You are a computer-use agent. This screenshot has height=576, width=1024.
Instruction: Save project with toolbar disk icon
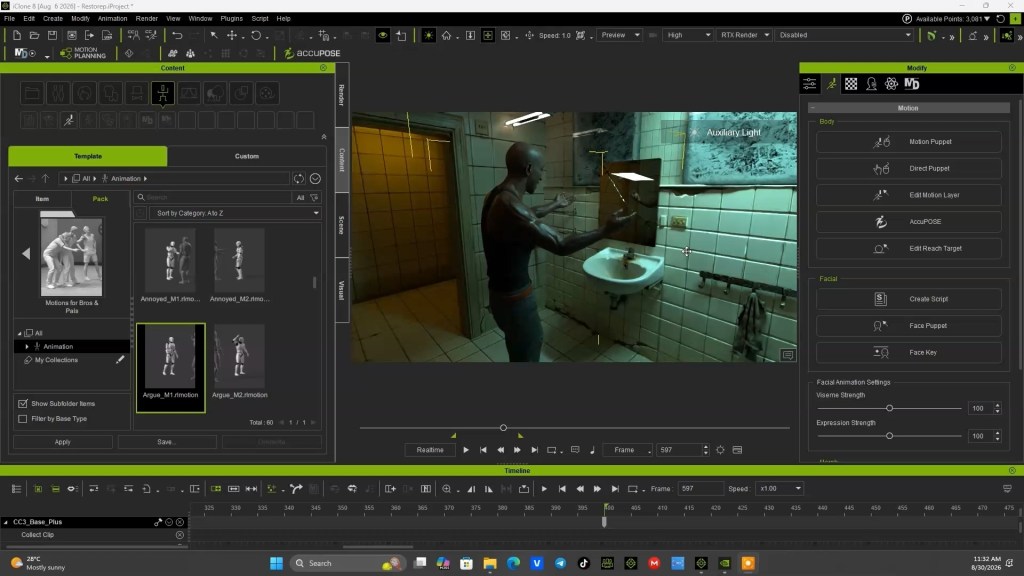pyautogui.click(x=52, y=35)
